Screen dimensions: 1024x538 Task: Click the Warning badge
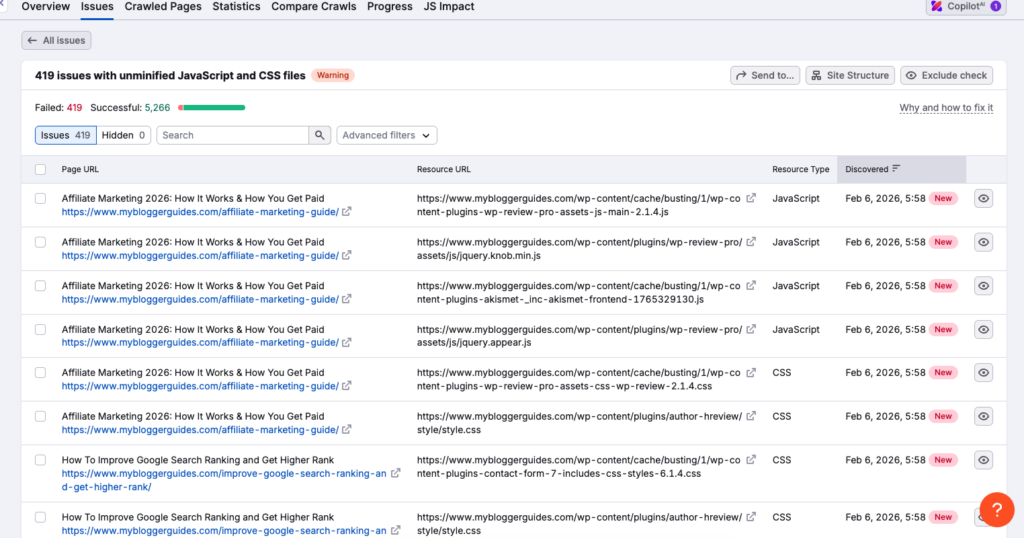pyautogui.click(x=332, y=75)
